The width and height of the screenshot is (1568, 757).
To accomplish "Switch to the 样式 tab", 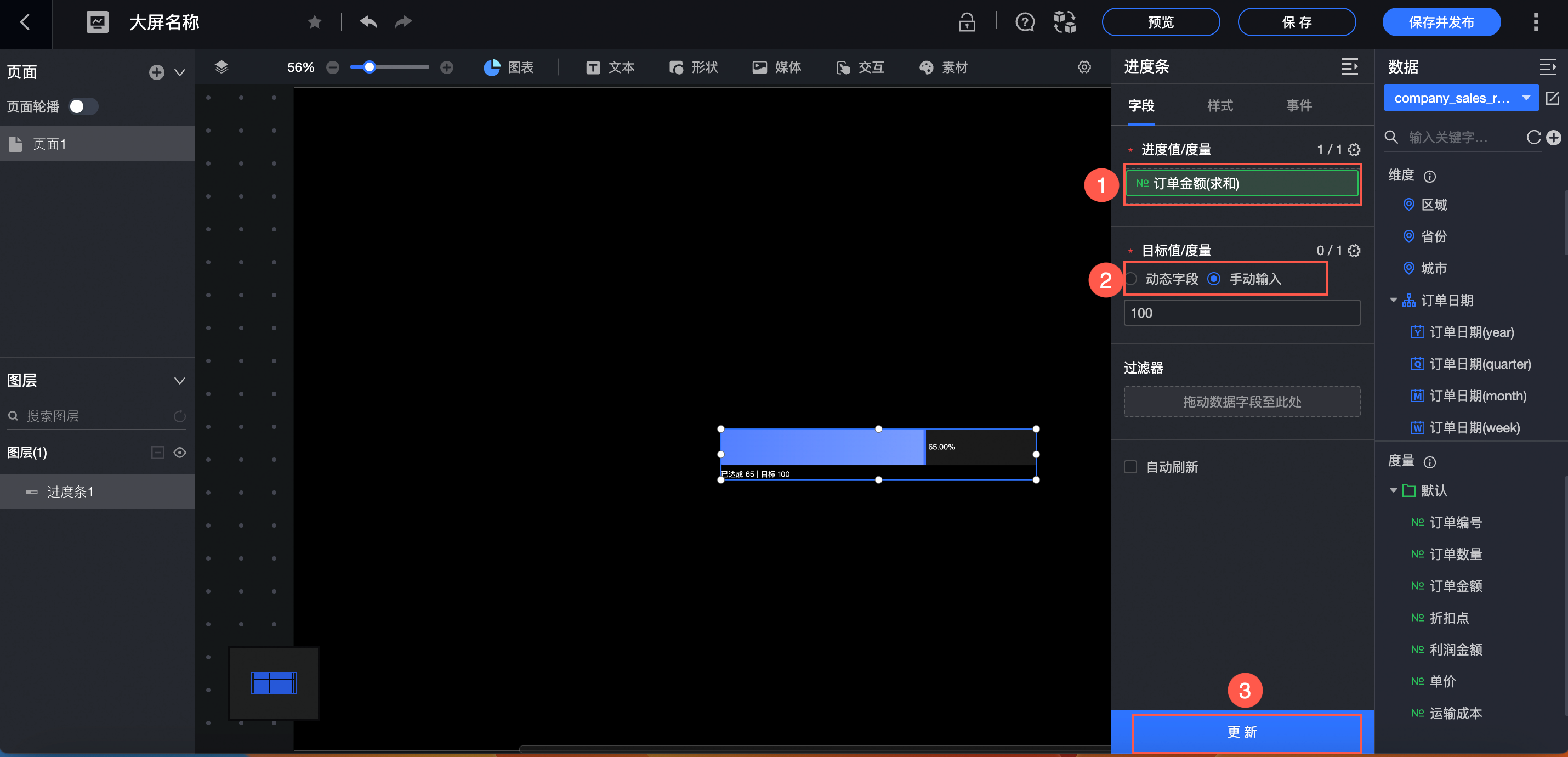I will 1220,105.
